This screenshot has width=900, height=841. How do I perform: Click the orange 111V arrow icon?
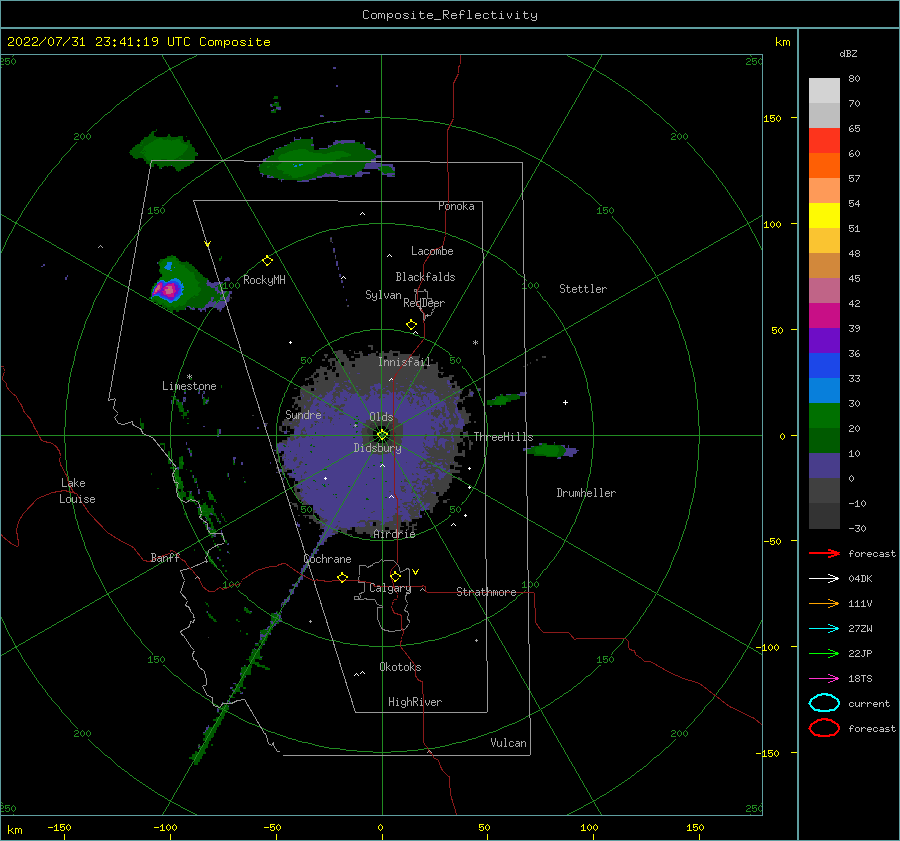point(824,603)
